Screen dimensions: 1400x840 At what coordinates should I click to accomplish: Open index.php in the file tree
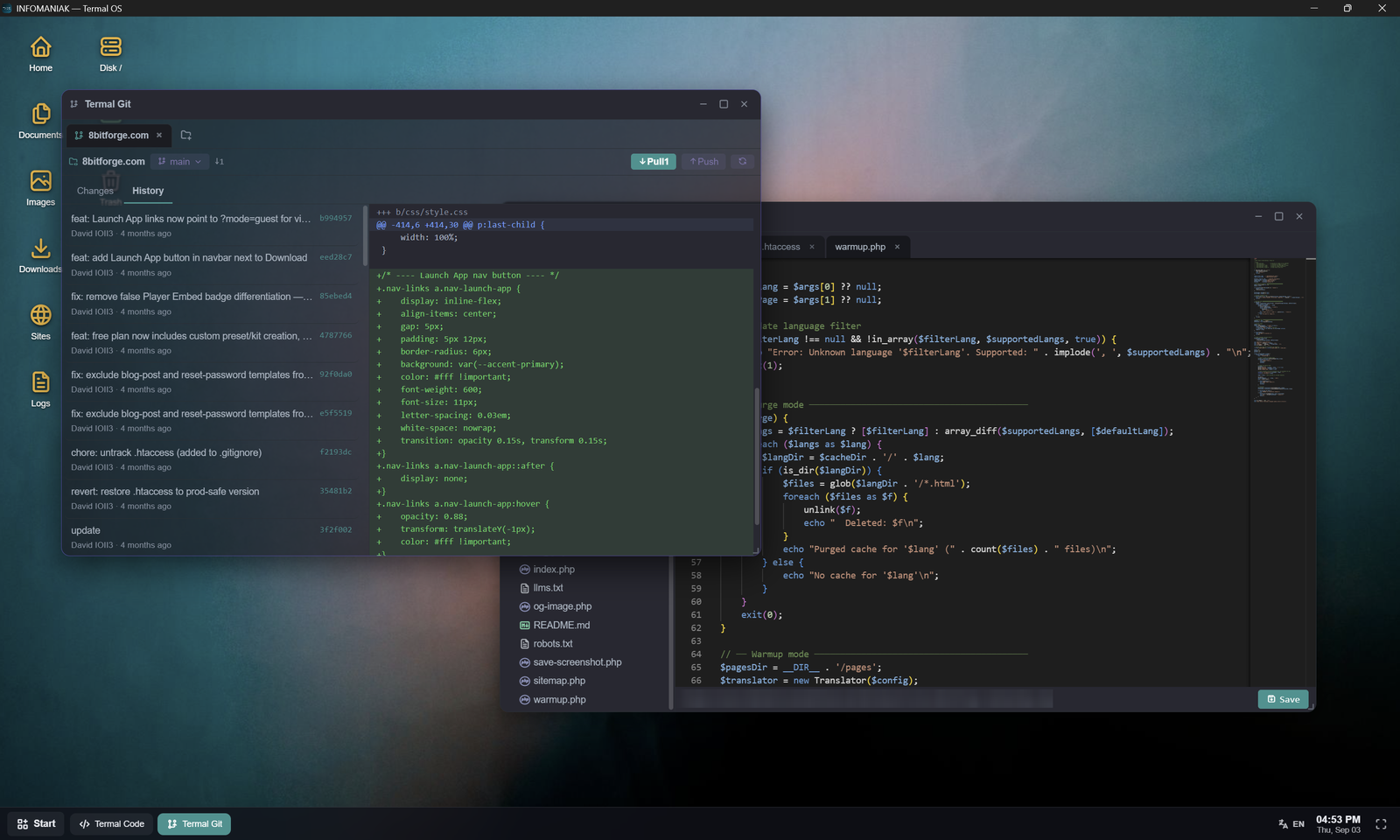tap(554, 570)
